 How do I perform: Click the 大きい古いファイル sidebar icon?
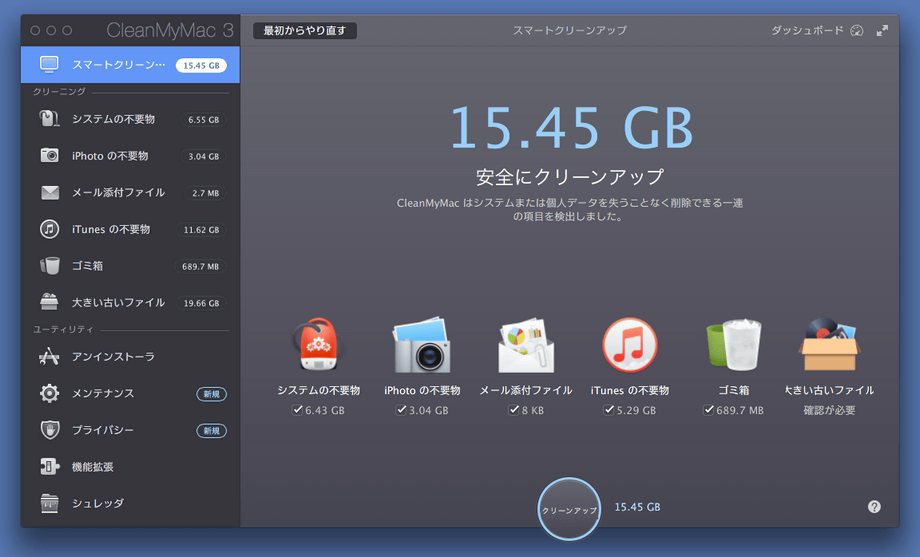point(49,302)
